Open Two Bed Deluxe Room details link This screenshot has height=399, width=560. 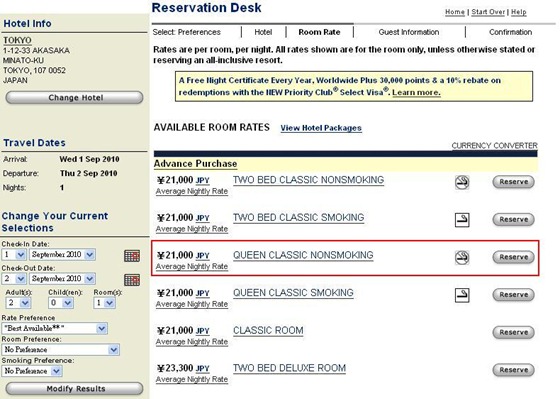[289, 368]
